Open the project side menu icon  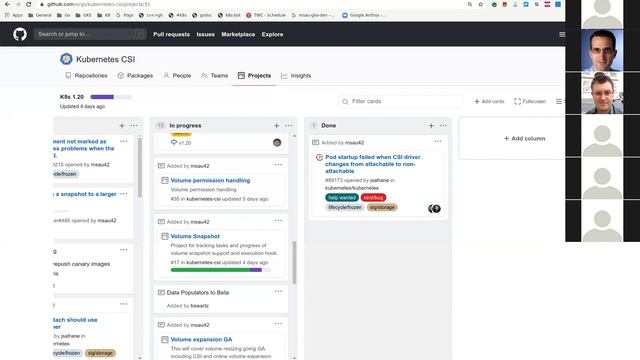pyautogui.click(x=559, y=101)
